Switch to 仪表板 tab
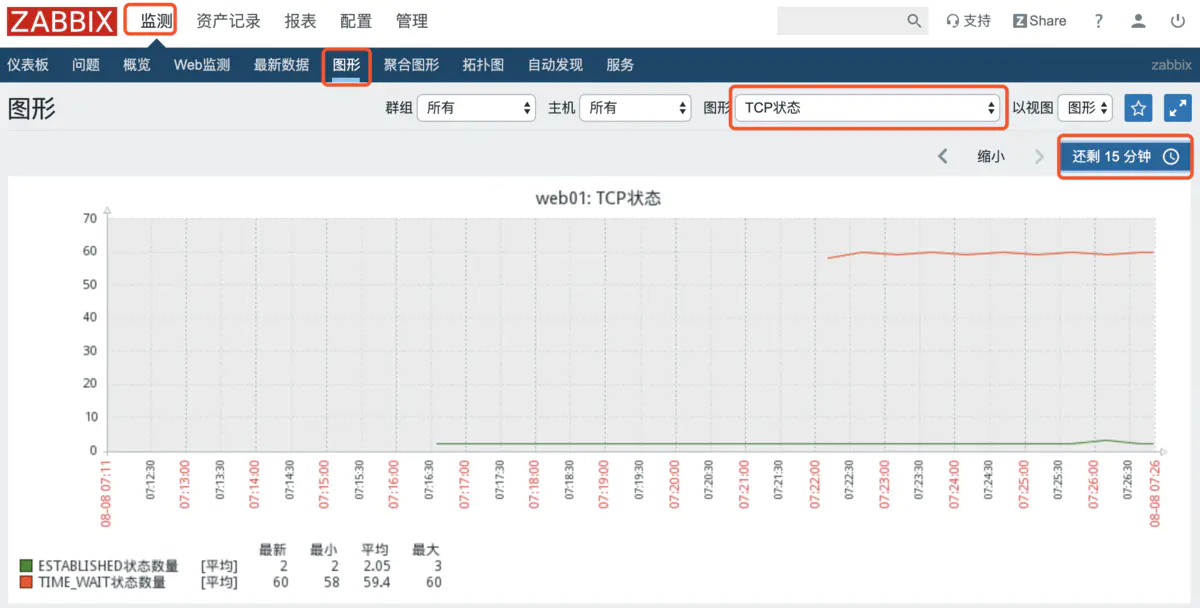This screenshot has width=1200, height=608. click(28, 65)
